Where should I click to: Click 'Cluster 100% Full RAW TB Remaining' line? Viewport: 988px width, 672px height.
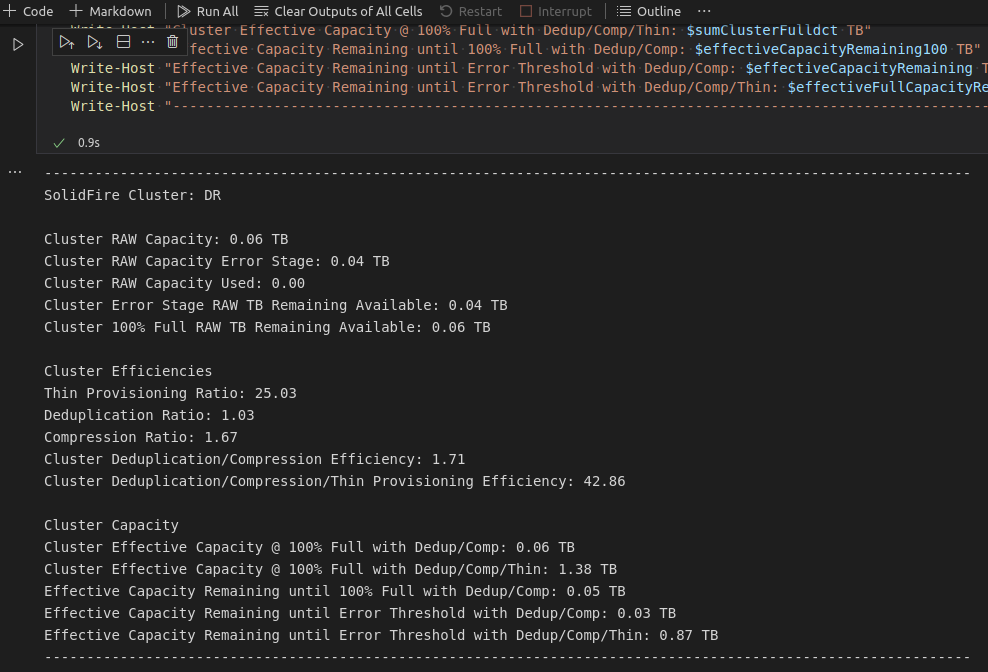pyautogui.click(x=267, y=328)
